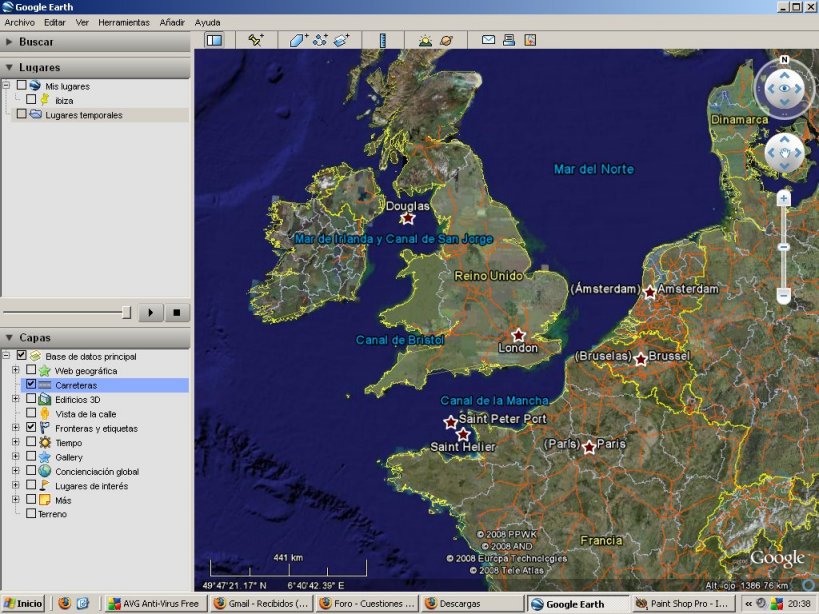The width and height of the screenshot is (819, 614).
Task: Toggle the sidebar panel button
Action: (x=214, y=40)
